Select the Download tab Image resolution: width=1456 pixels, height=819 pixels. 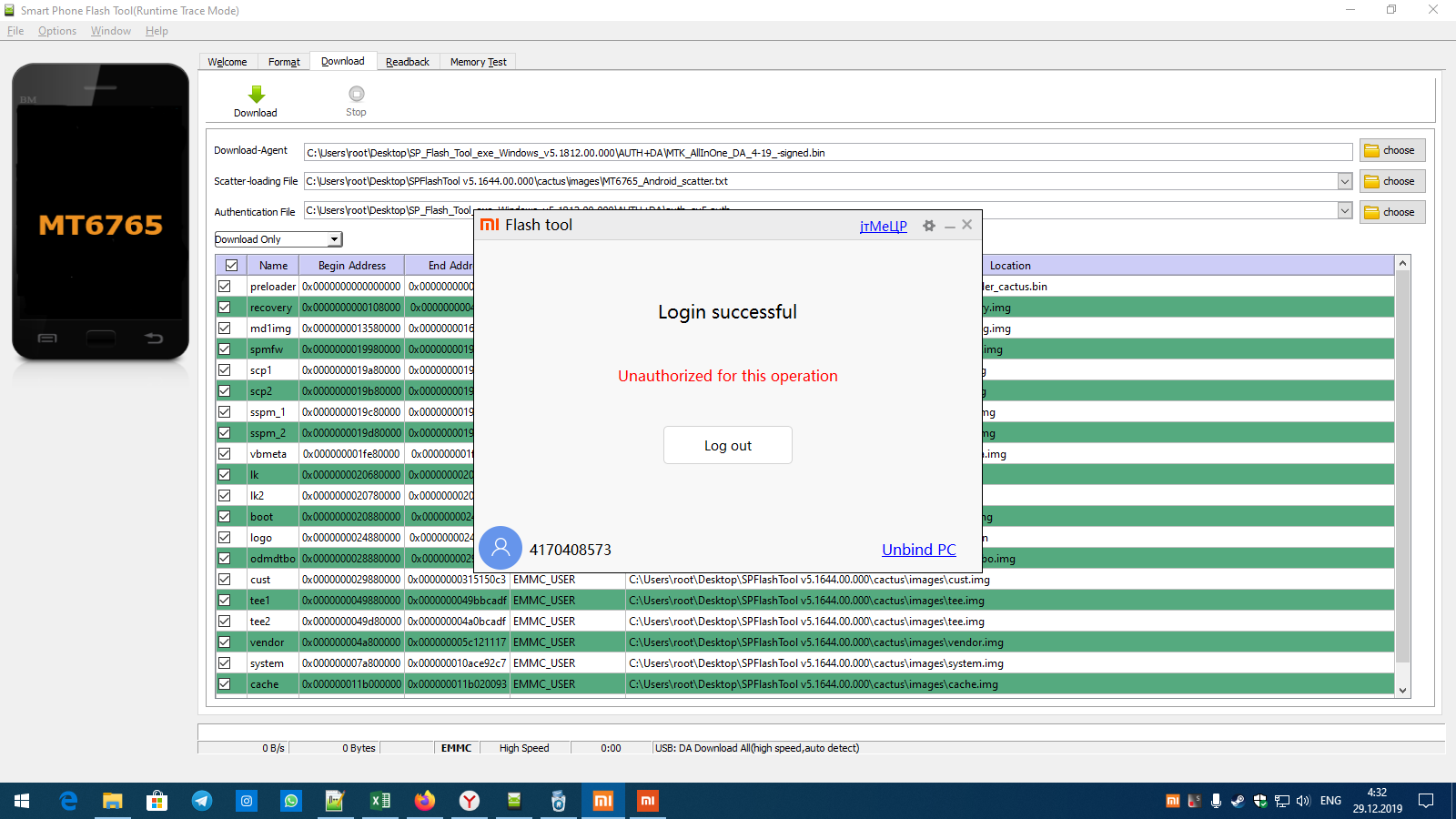point(343,61)
